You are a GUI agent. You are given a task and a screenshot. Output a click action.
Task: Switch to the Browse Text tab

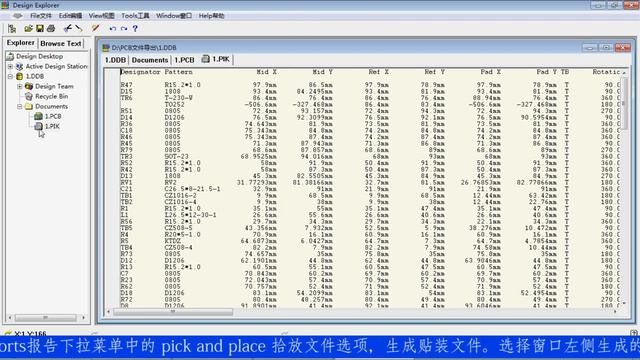[61, 43]
